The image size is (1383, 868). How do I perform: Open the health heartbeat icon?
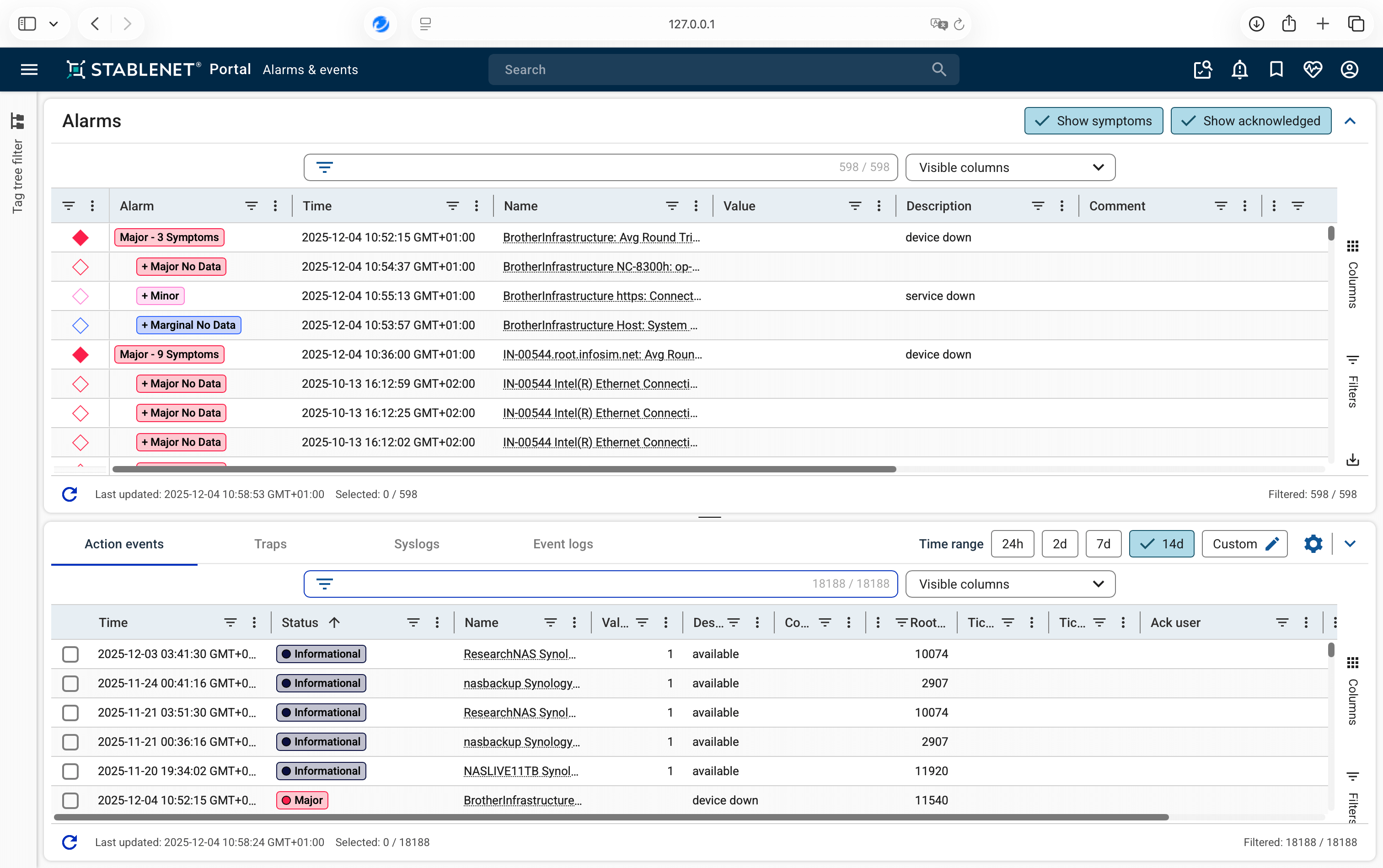click(x=1313, y=70)
